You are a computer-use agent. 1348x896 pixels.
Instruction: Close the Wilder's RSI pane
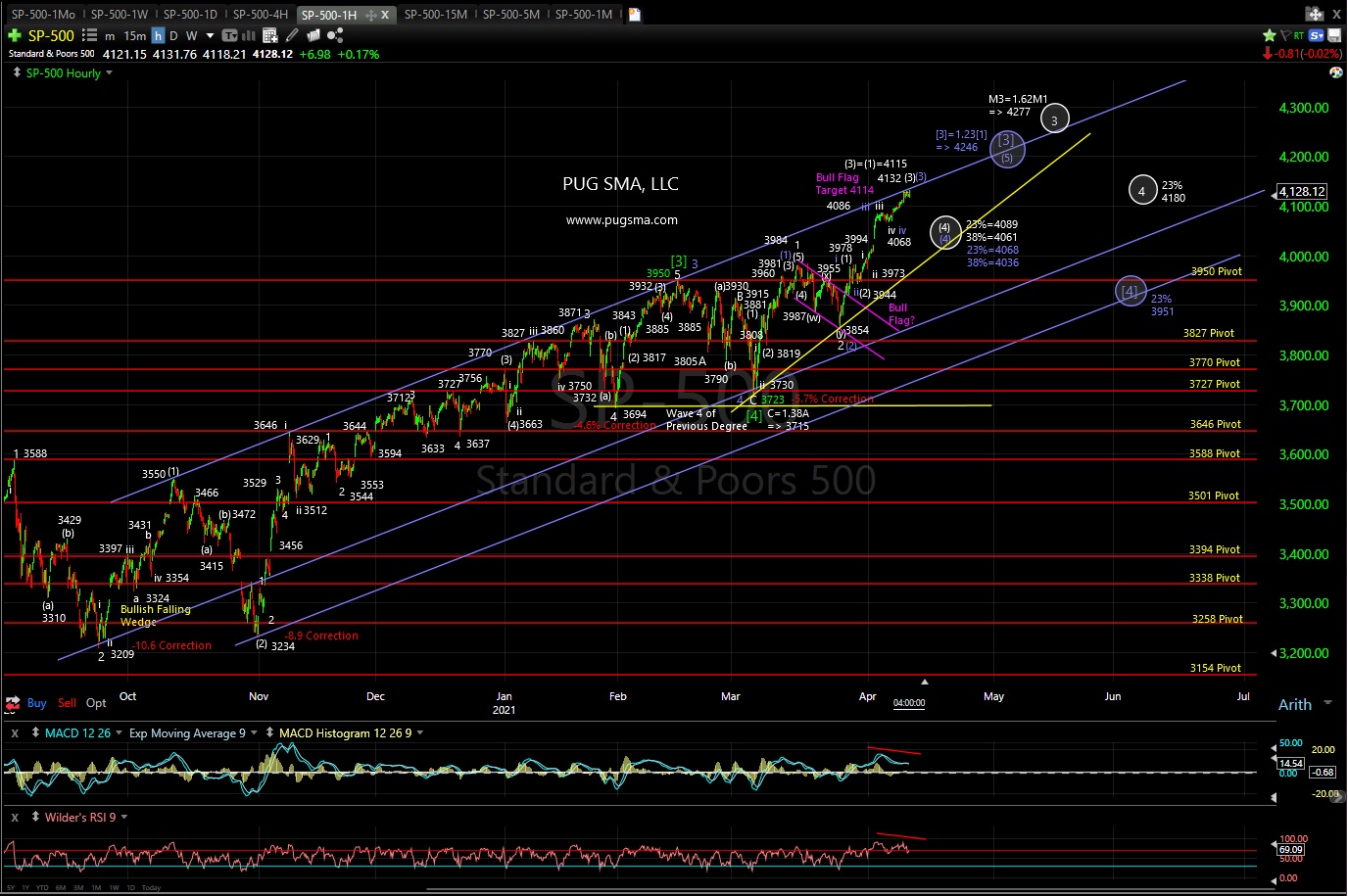tap(15, 818)
